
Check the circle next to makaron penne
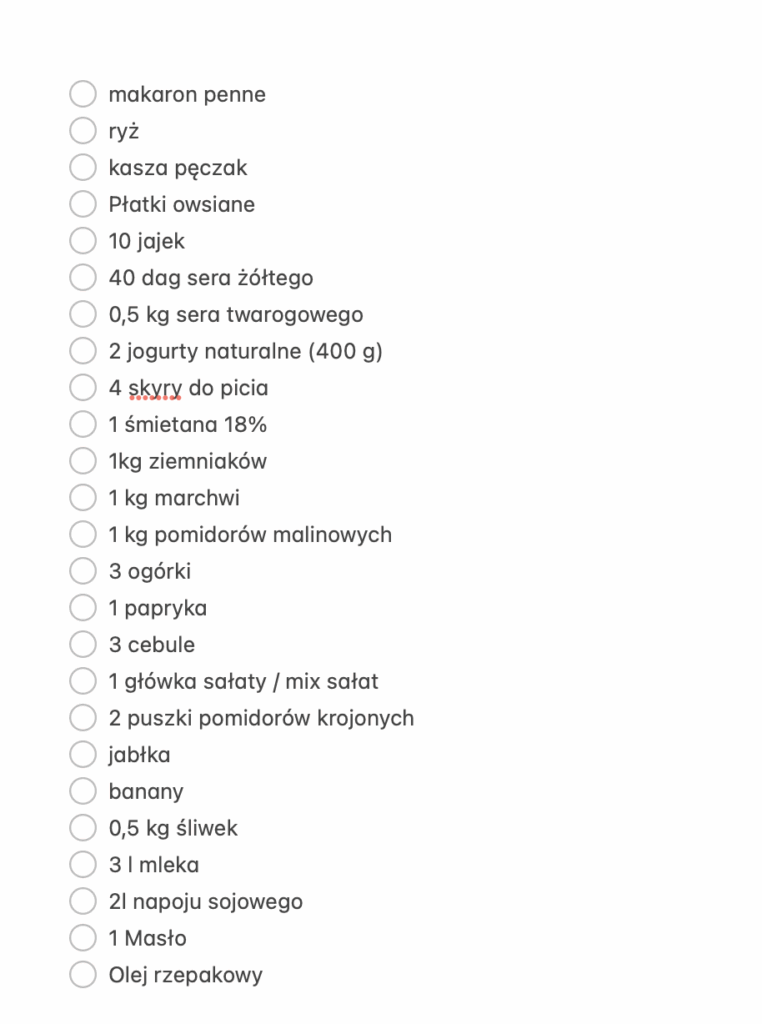[x=82, y=93]
